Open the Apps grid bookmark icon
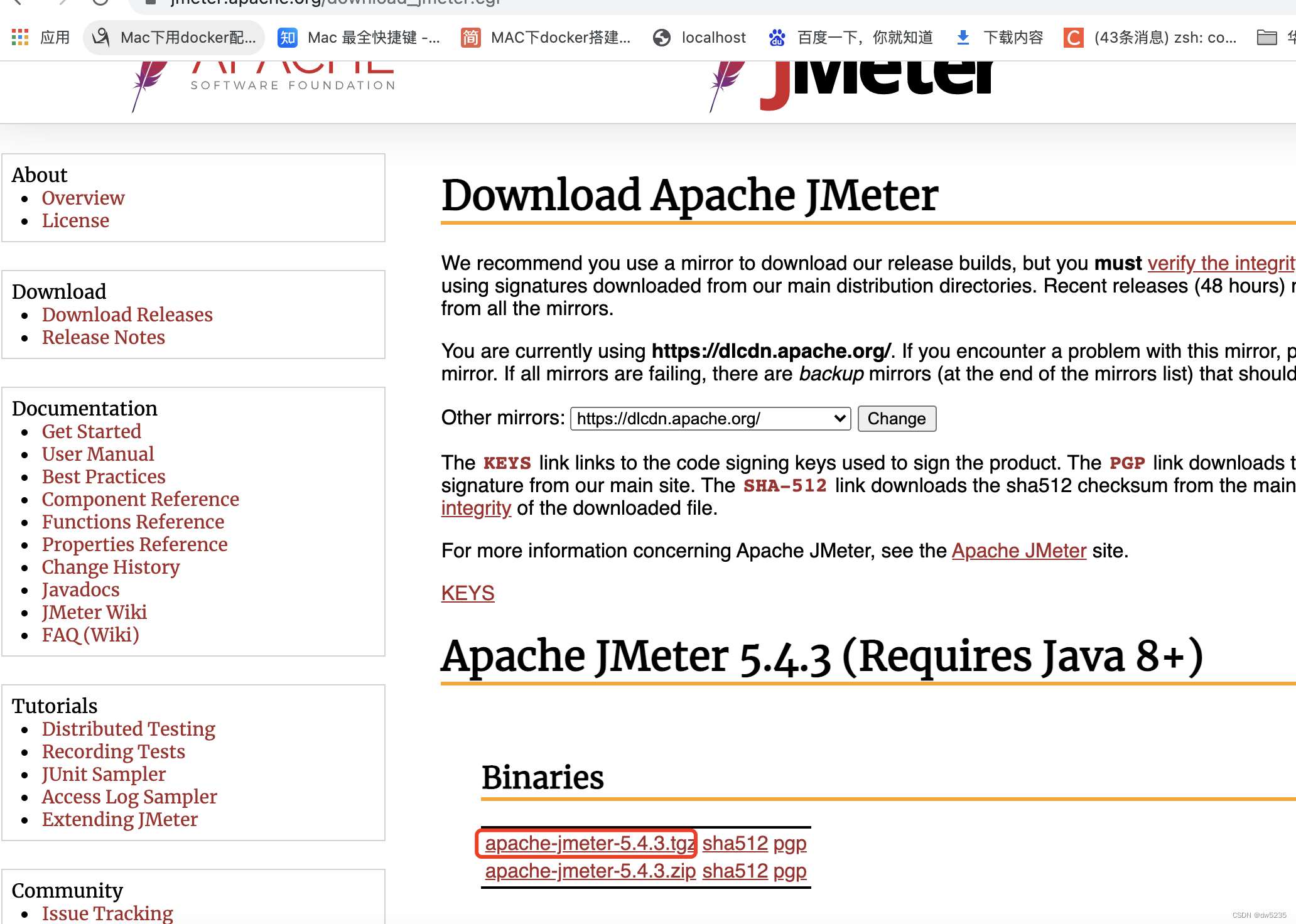The image size is (1296, 924). 20,38
